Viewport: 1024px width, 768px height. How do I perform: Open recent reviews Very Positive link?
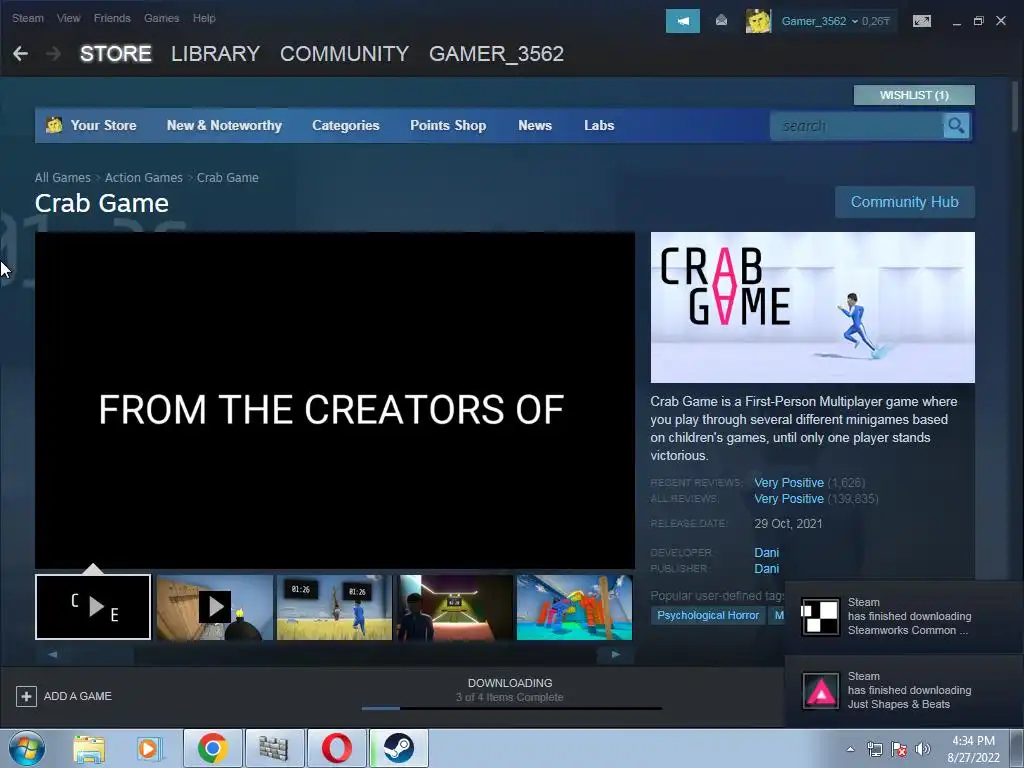click(789, 483)
